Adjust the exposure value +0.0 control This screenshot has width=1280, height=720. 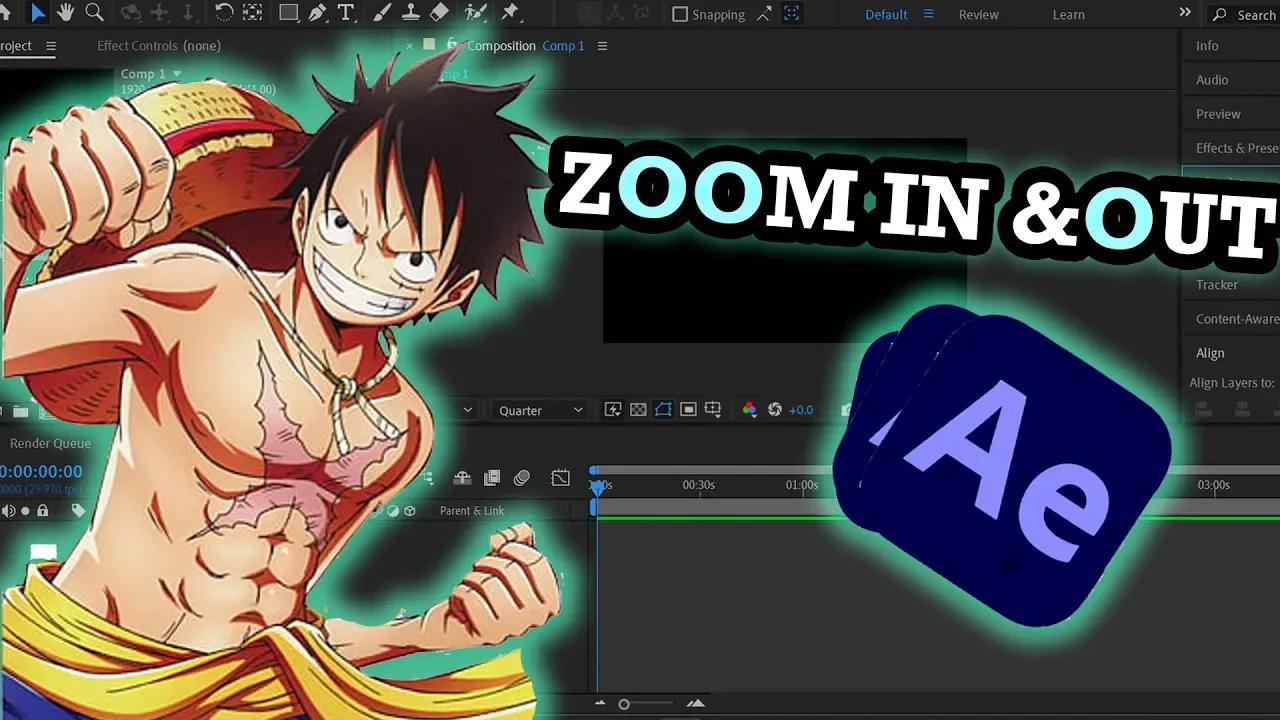800,409
